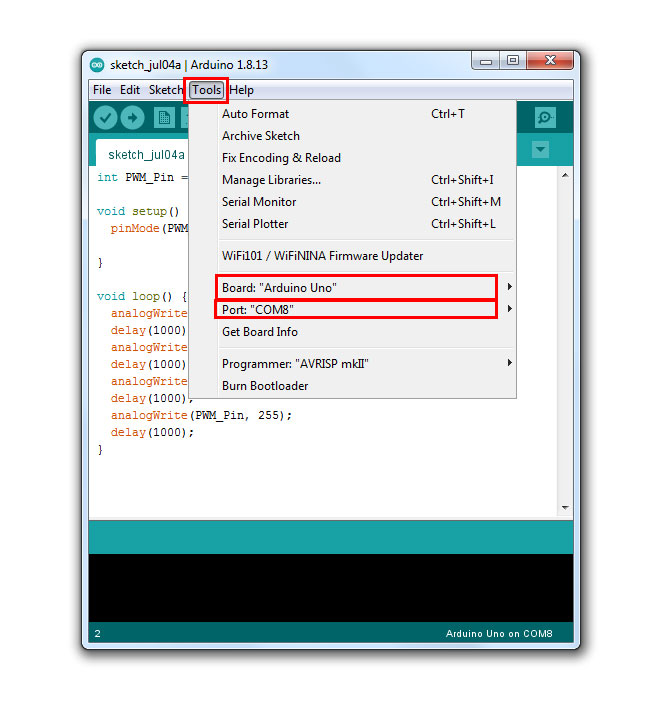658x718 pixels.
Task: Launch Serial Plotter from menu
Action: [x=353, y=223]
